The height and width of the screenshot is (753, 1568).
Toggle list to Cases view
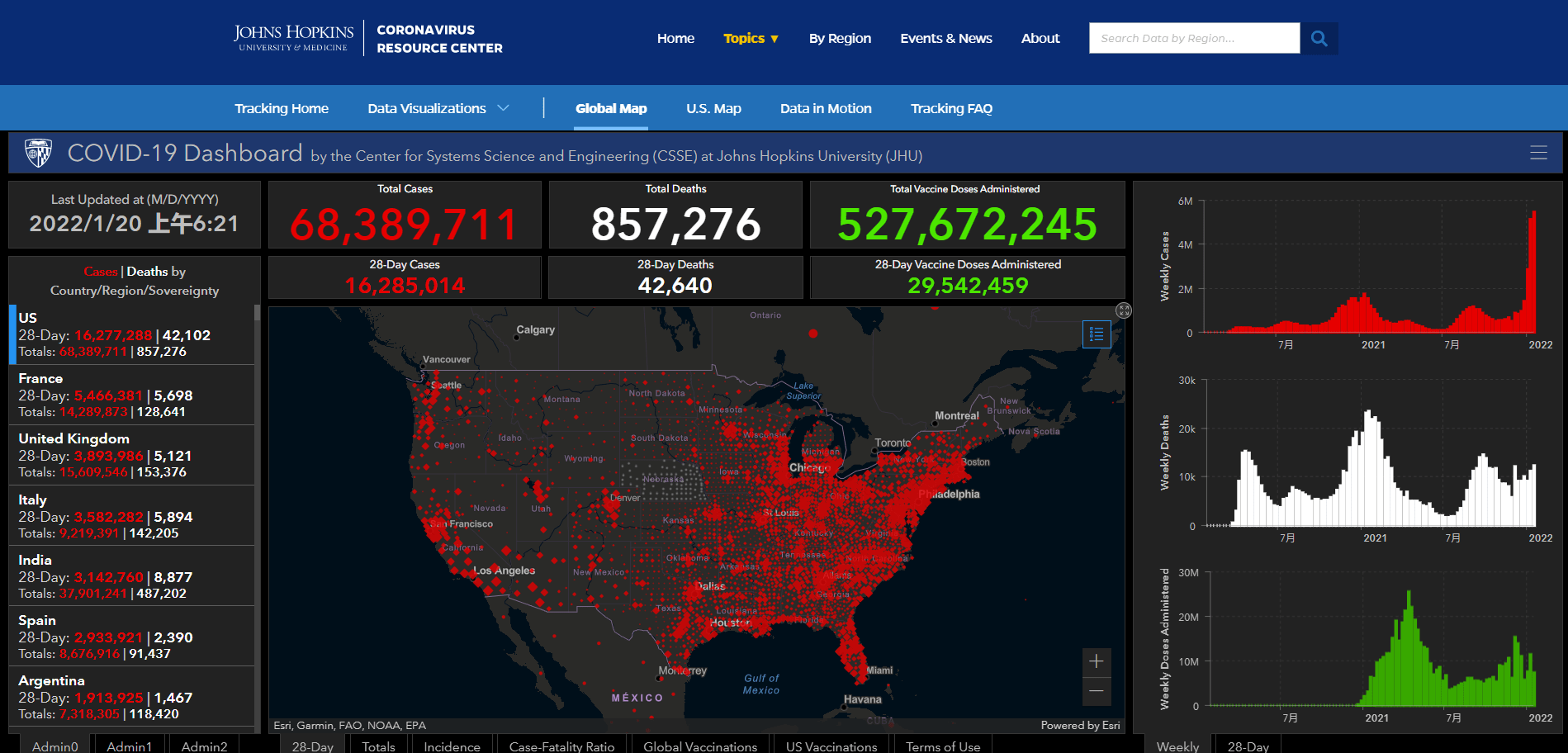pyautogui.click(x=100, y=272)
